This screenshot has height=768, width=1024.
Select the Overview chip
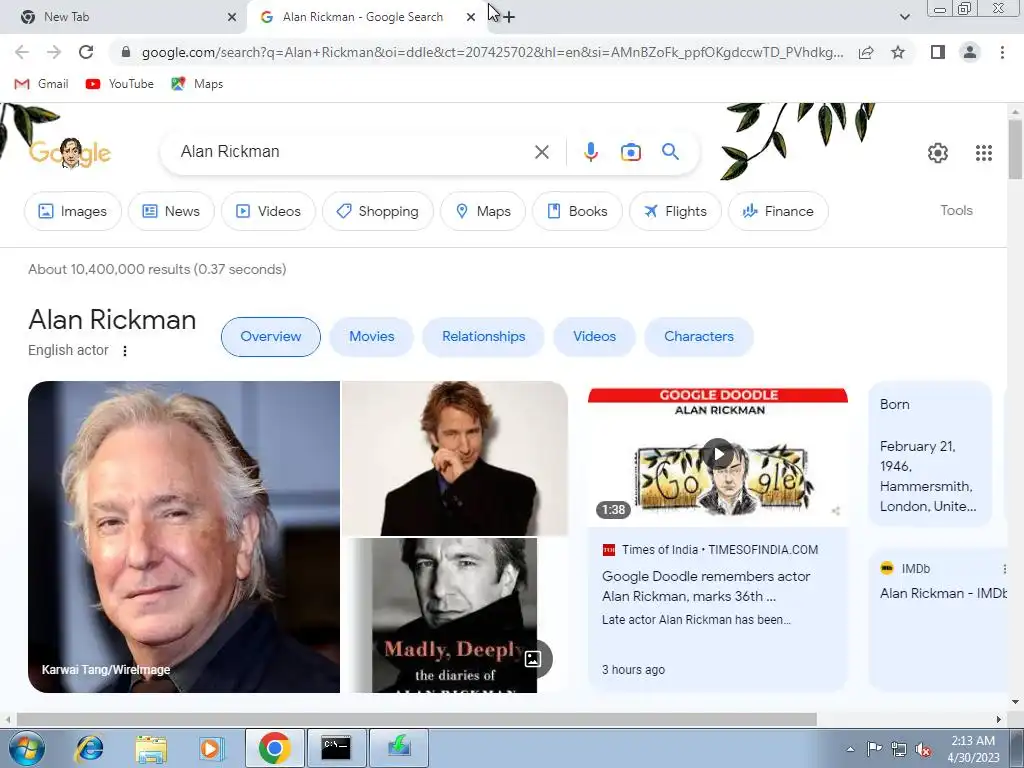coord(270,336)
